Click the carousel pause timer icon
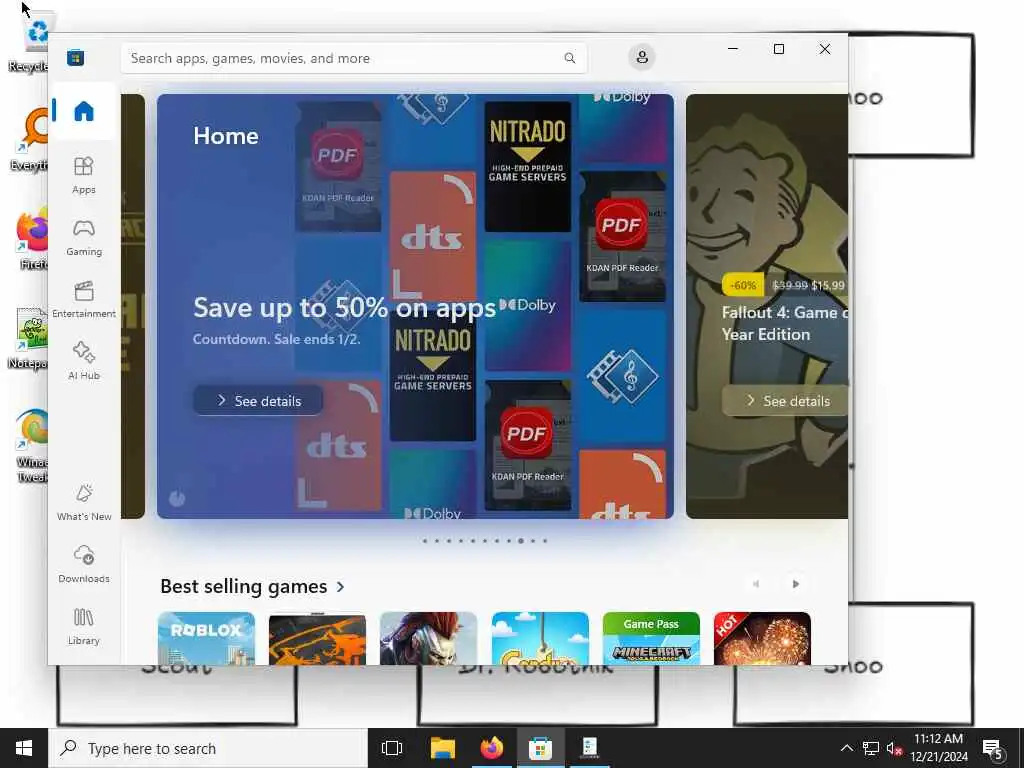 [x=177, y=498]
